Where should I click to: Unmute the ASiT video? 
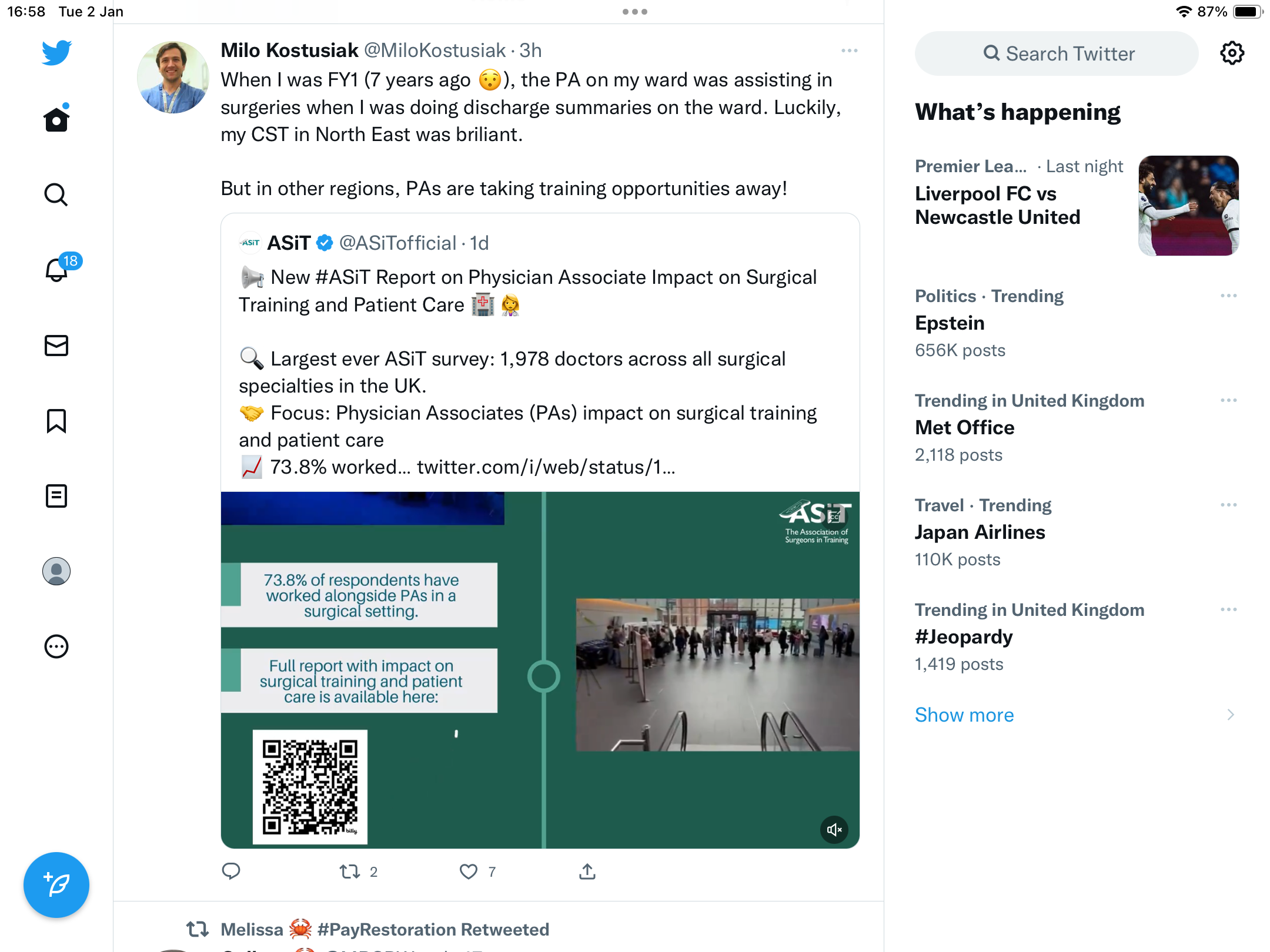click(834, 830)
